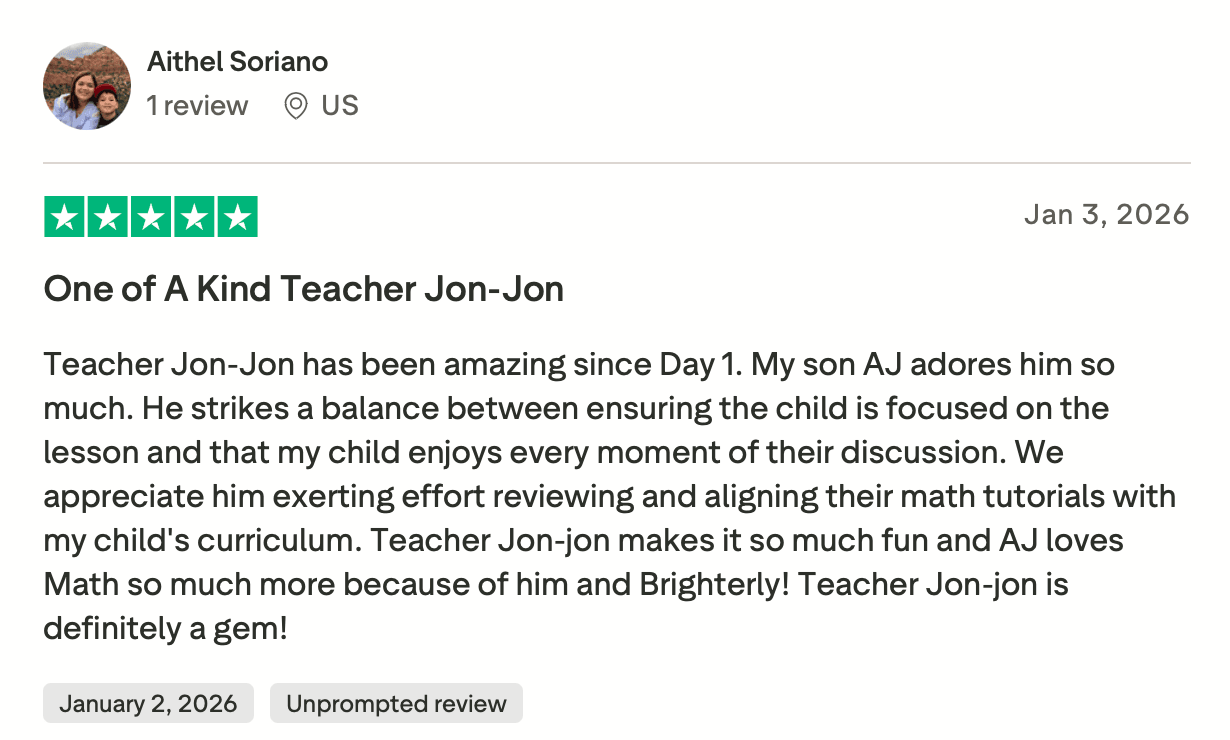Image resolution: width=1230 pixels, height=740 pixels.
Task: Open the "One of A Kind Teacher Jon-Jon" title
Action: coord(303,289)
